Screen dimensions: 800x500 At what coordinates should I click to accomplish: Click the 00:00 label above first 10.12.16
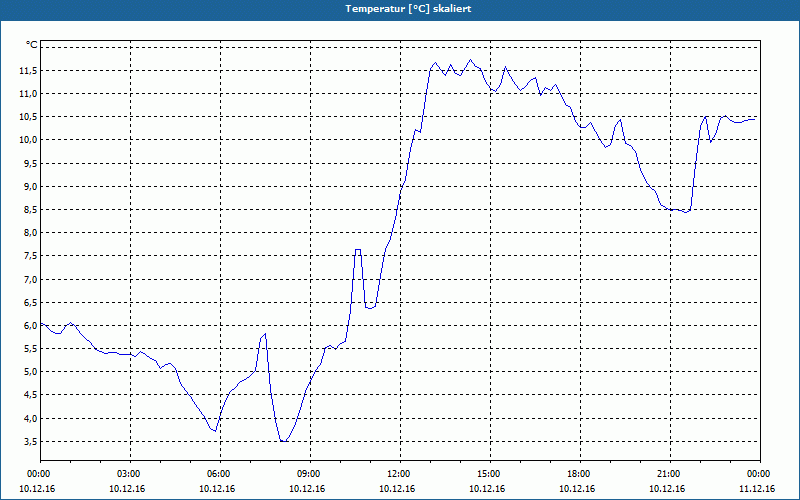coord(40,474)
